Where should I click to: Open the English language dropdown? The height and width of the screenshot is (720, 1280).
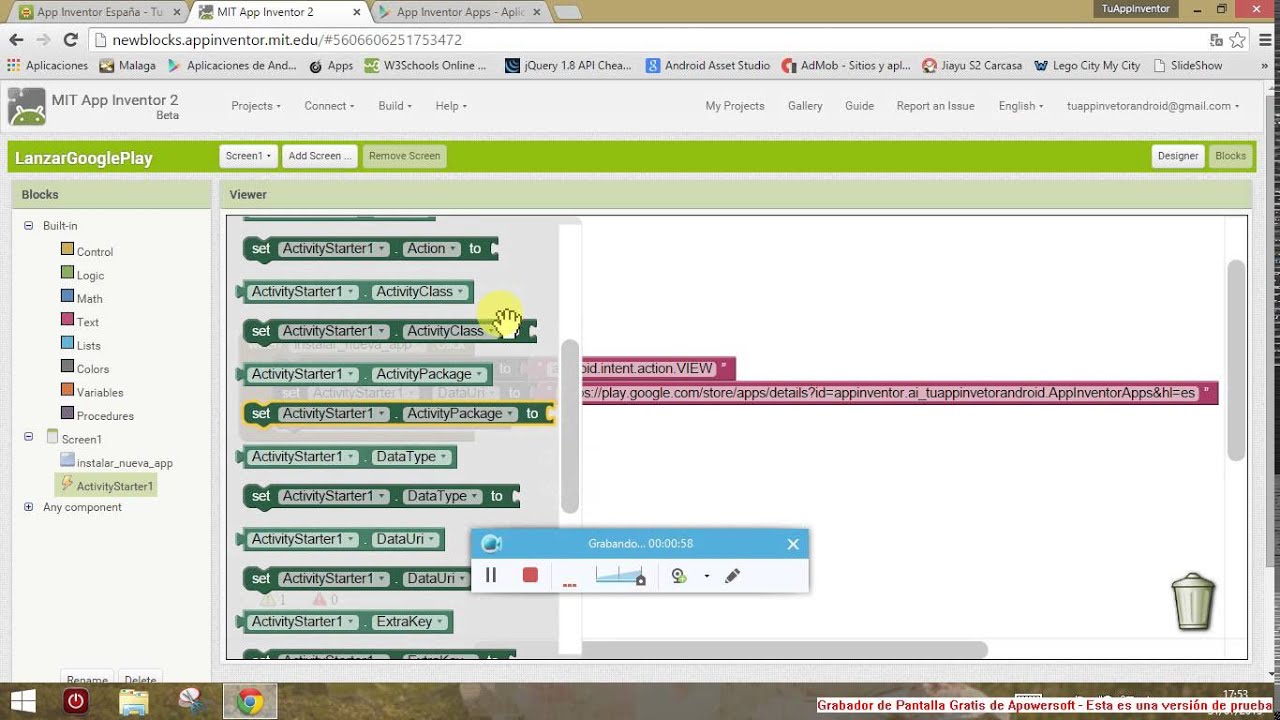[1021, 105]
